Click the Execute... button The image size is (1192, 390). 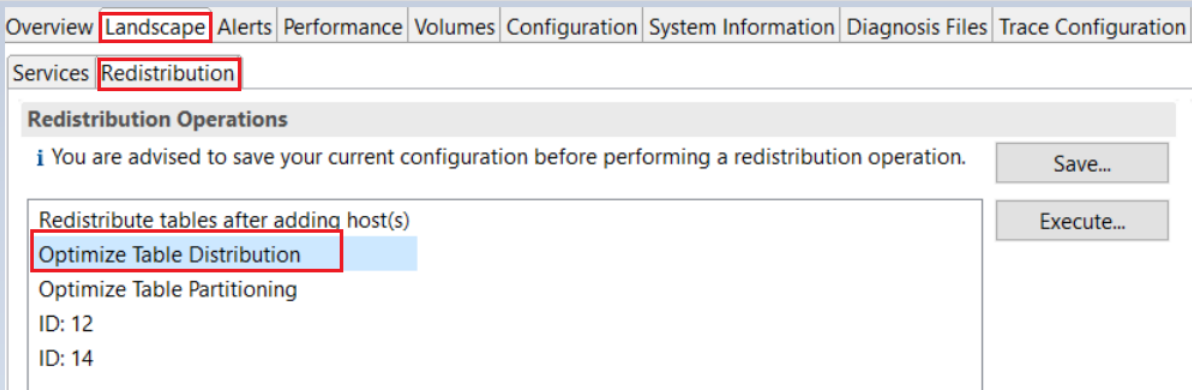click(x=1082, y=222)
